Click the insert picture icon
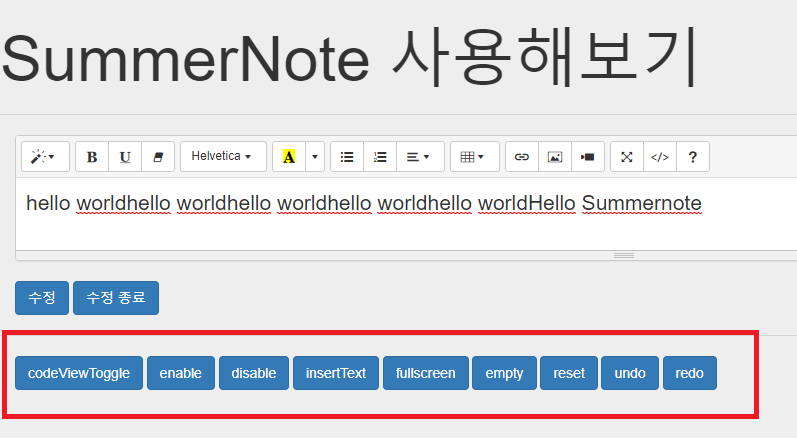 pyautogui.click(x=555, y=157)
